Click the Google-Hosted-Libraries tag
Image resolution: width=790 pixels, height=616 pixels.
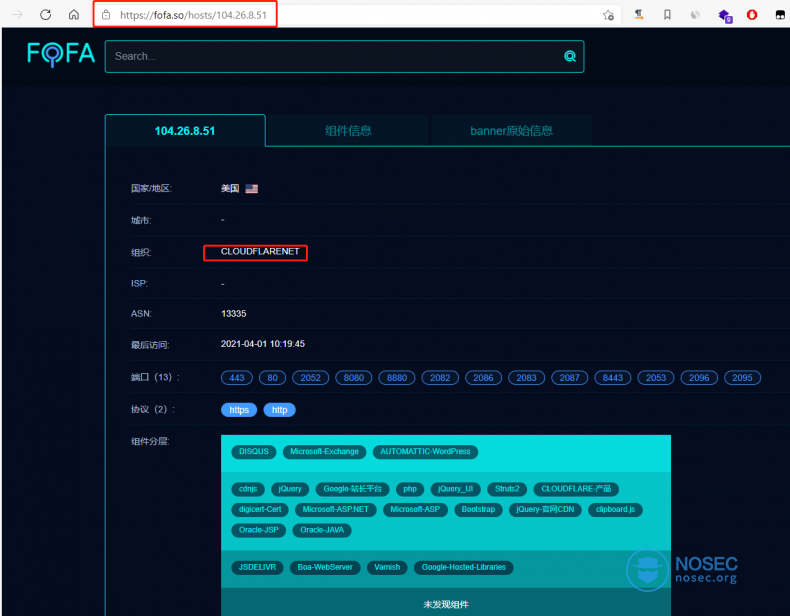coord(464,568)
